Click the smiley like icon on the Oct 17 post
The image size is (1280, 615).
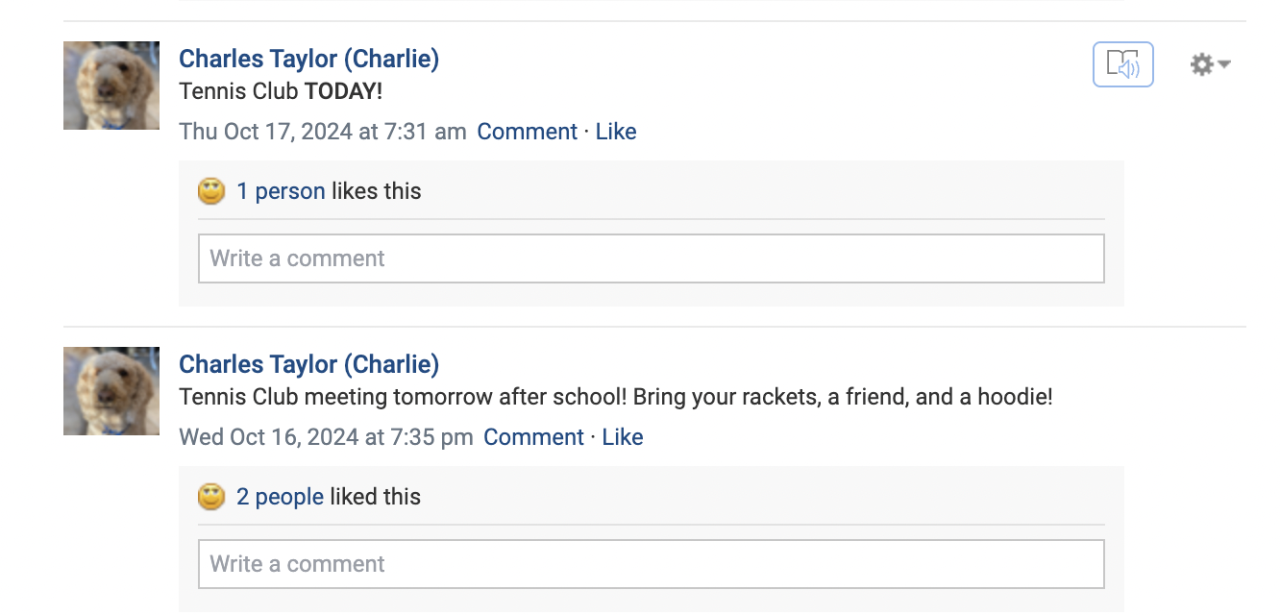(211, 191)
